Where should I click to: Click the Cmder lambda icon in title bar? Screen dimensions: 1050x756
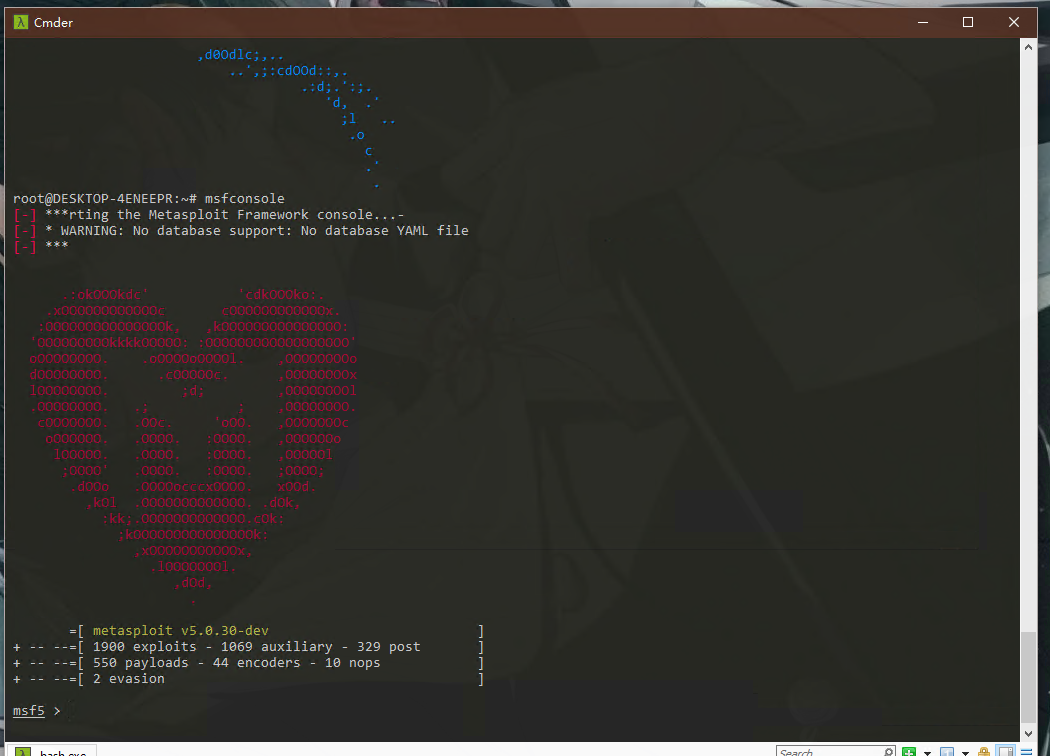pos(21,22)
